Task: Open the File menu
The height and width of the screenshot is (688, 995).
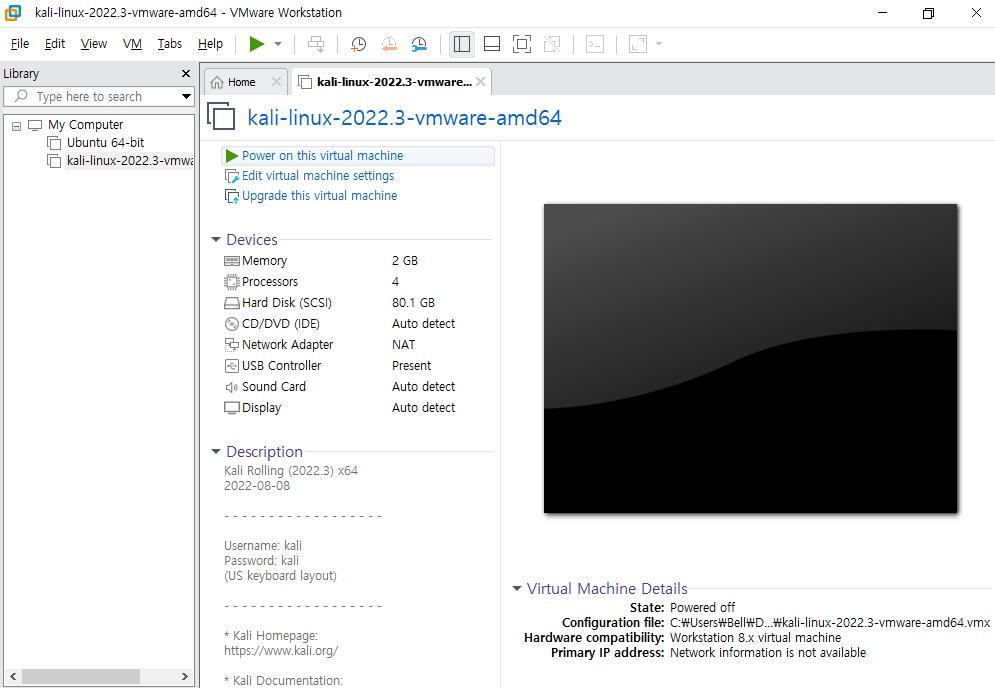Action: tap(20, 44)
